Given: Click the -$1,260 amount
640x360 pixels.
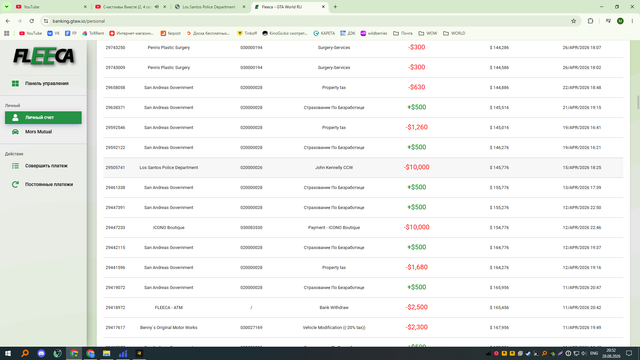Looking at the screenshot, I should pos(416,127).
